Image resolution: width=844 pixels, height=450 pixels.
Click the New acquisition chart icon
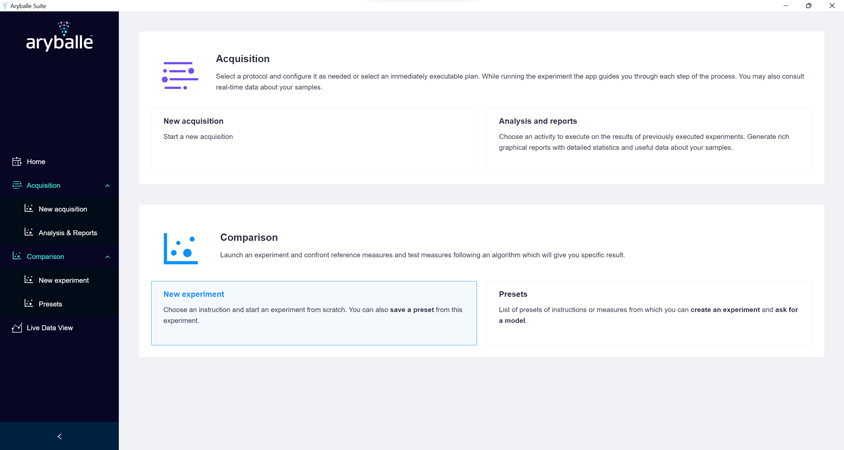(29, 209)
